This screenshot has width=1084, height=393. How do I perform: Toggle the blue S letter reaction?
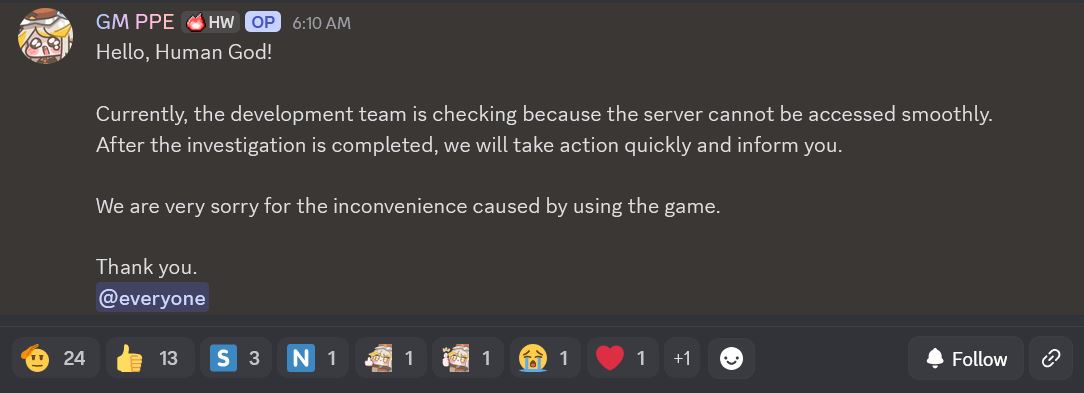(236, 358)
